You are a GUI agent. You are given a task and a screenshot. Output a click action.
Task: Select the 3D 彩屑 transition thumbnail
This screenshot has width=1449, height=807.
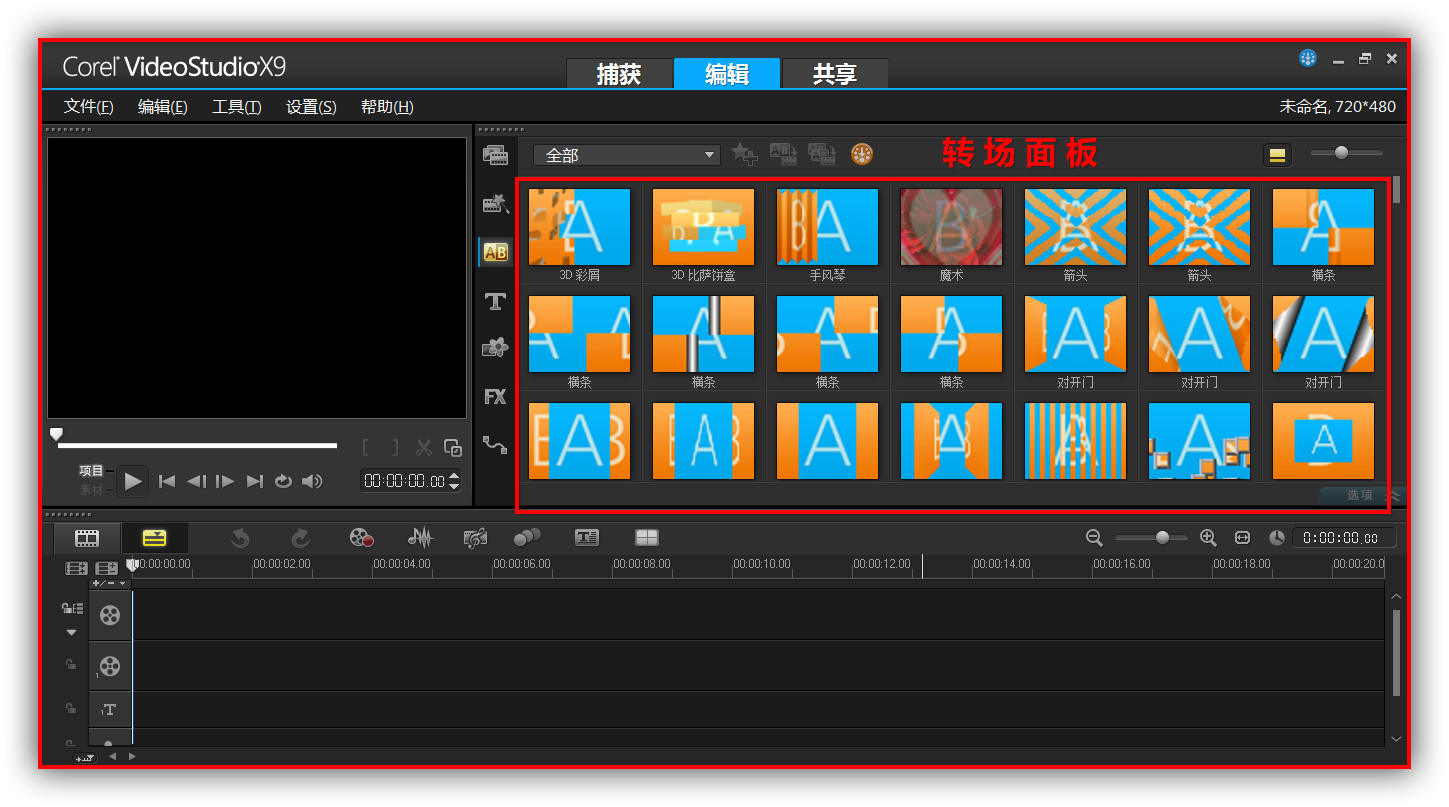click(579, 227)
